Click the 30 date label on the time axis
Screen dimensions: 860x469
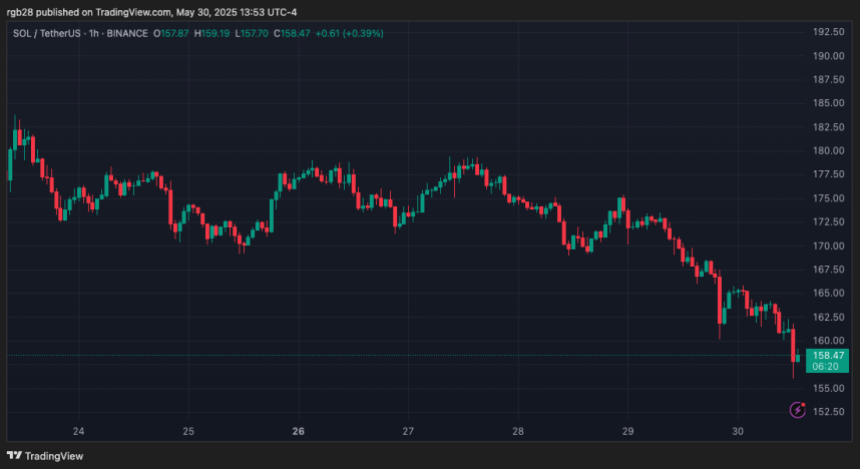[x=737, y=432]
